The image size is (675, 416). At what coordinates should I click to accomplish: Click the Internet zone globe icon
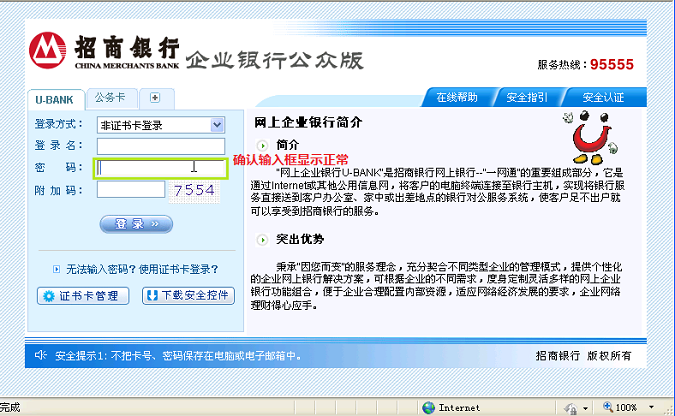(x=428, y=407)
